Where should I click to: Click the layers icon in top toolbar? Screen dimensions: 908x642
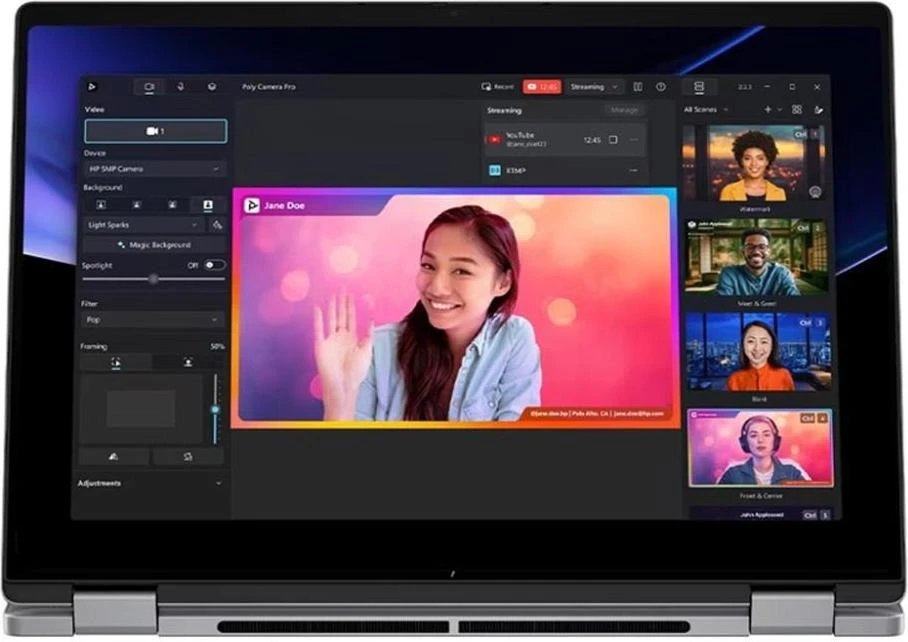tap(212, 87)
